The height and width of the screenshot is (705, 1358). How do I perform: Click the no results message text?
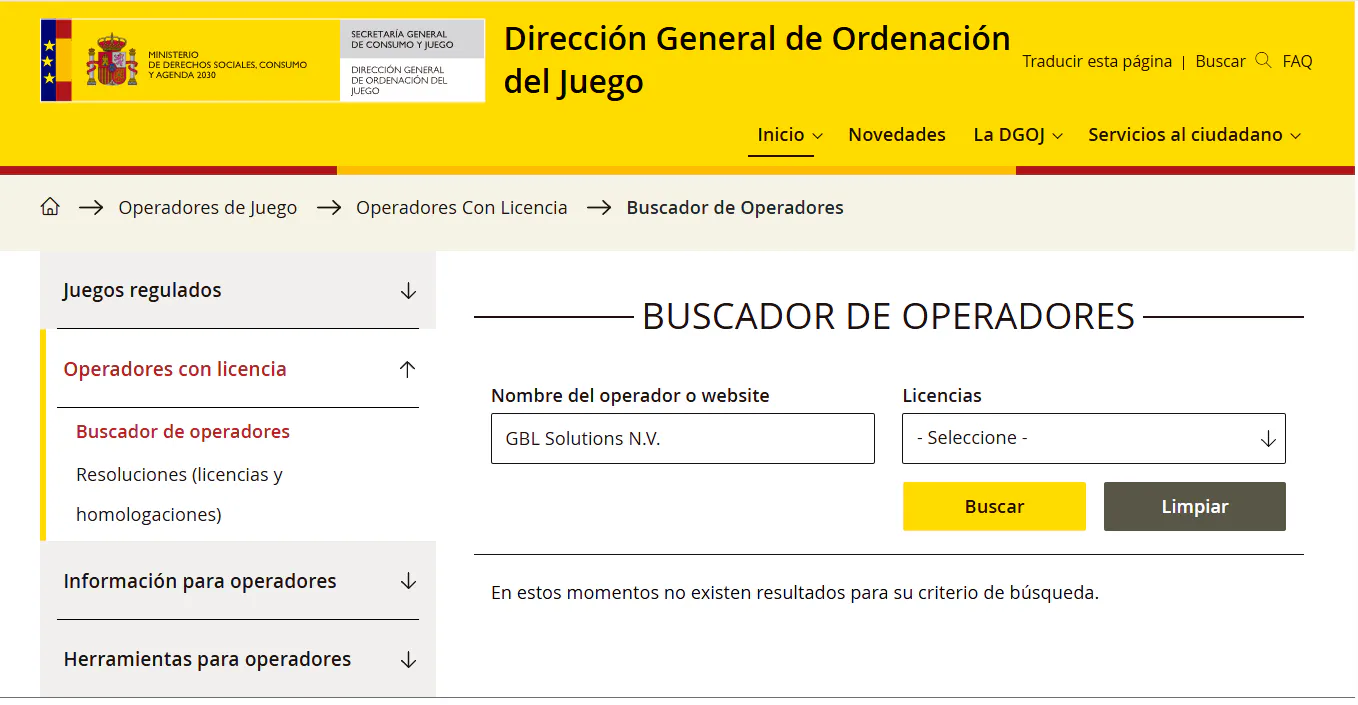pos(795,592)
